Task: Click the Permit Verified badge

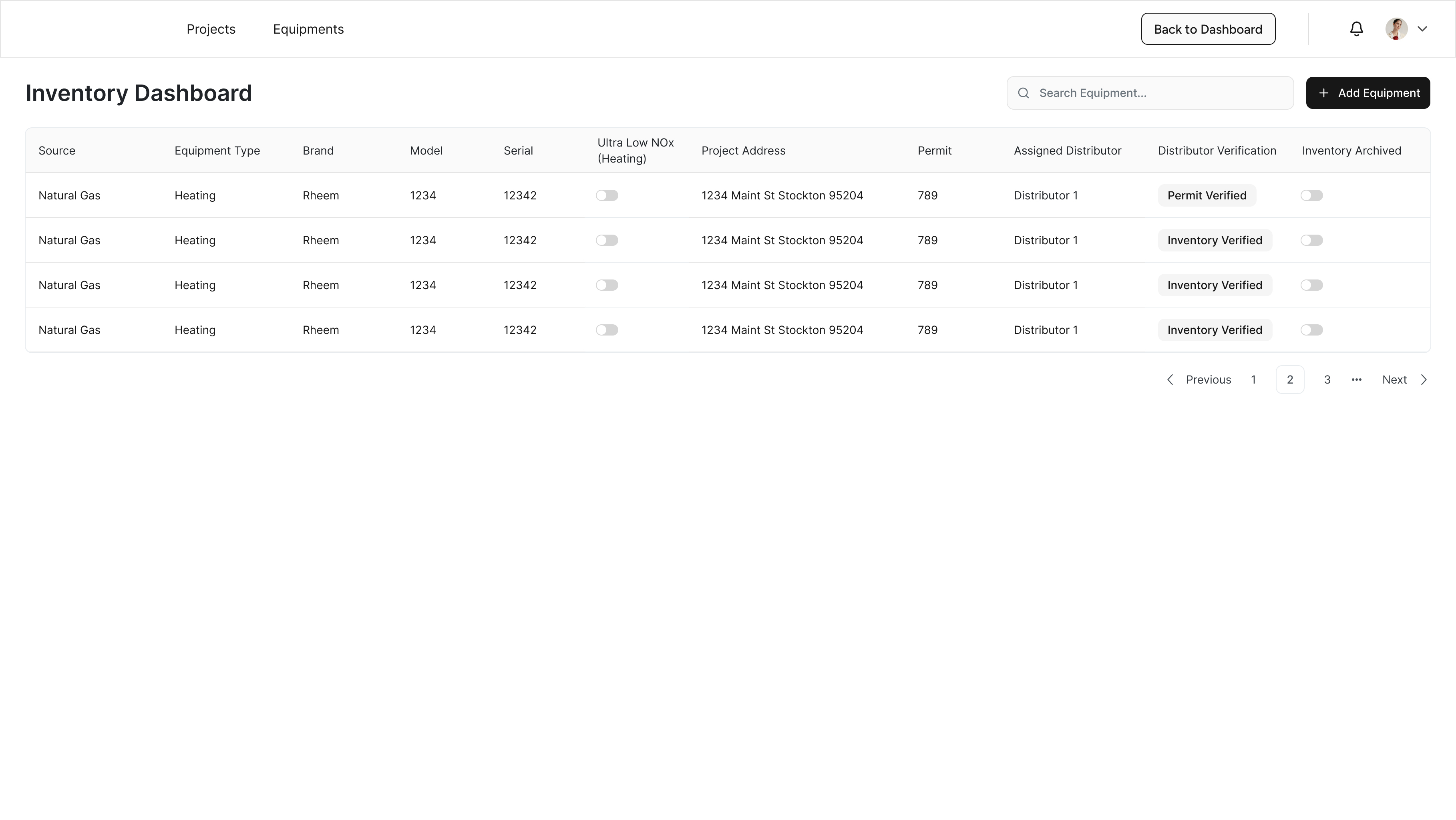Action: (1207, 195)
